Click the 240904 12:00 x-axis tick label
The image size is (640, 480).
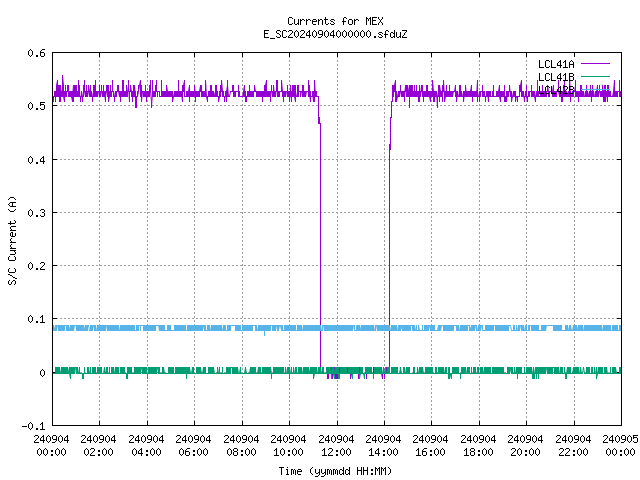[x=336, y=445]
